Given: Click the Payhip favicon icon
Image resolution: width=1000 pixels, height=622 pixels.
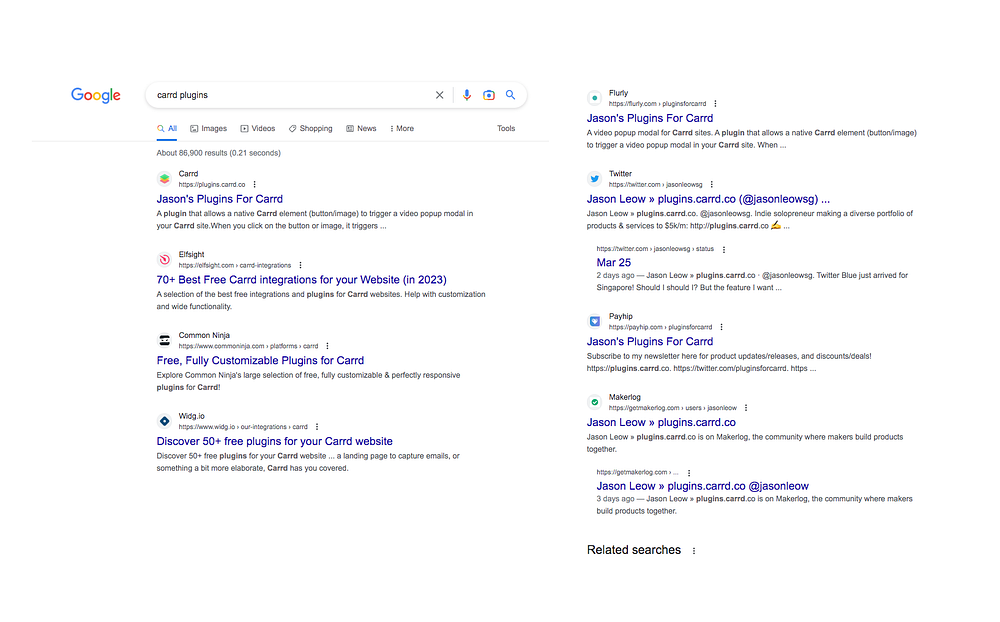Looking at the screenshot, I should 594,321.
